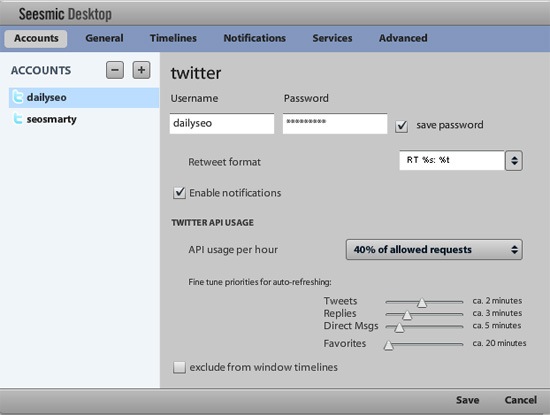
Task: Select the seosmarty account
Action: pyautogui.click(x=84, y=119)
